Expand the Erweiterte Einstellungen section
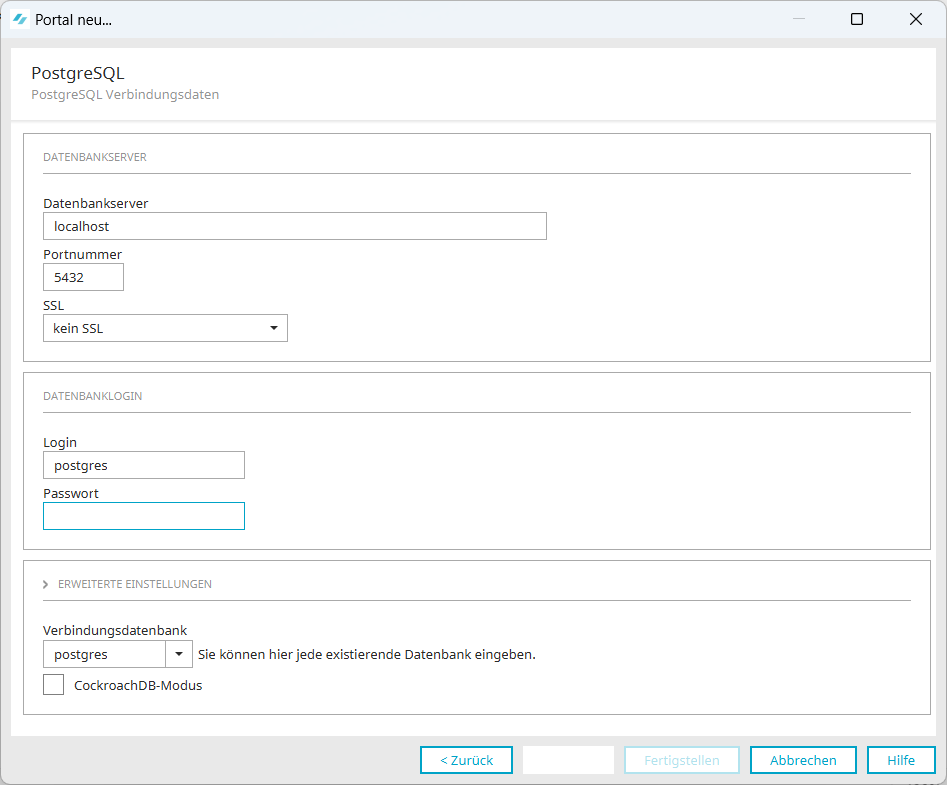This screenshot has width=947, height=785. click(x=46, y=584)
